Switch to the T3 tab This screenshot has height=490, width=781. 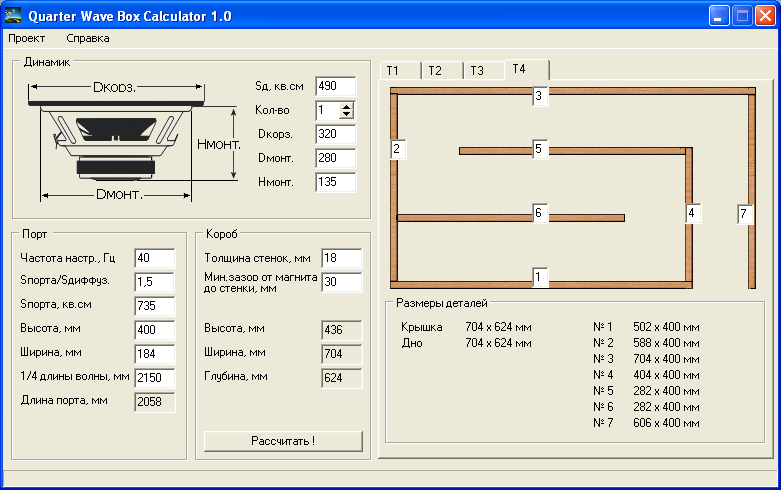click(x=484, y=71)
